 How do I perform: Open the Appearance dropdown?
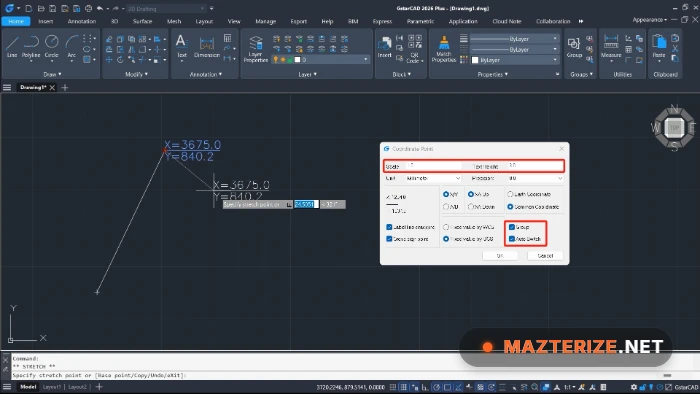650,20
